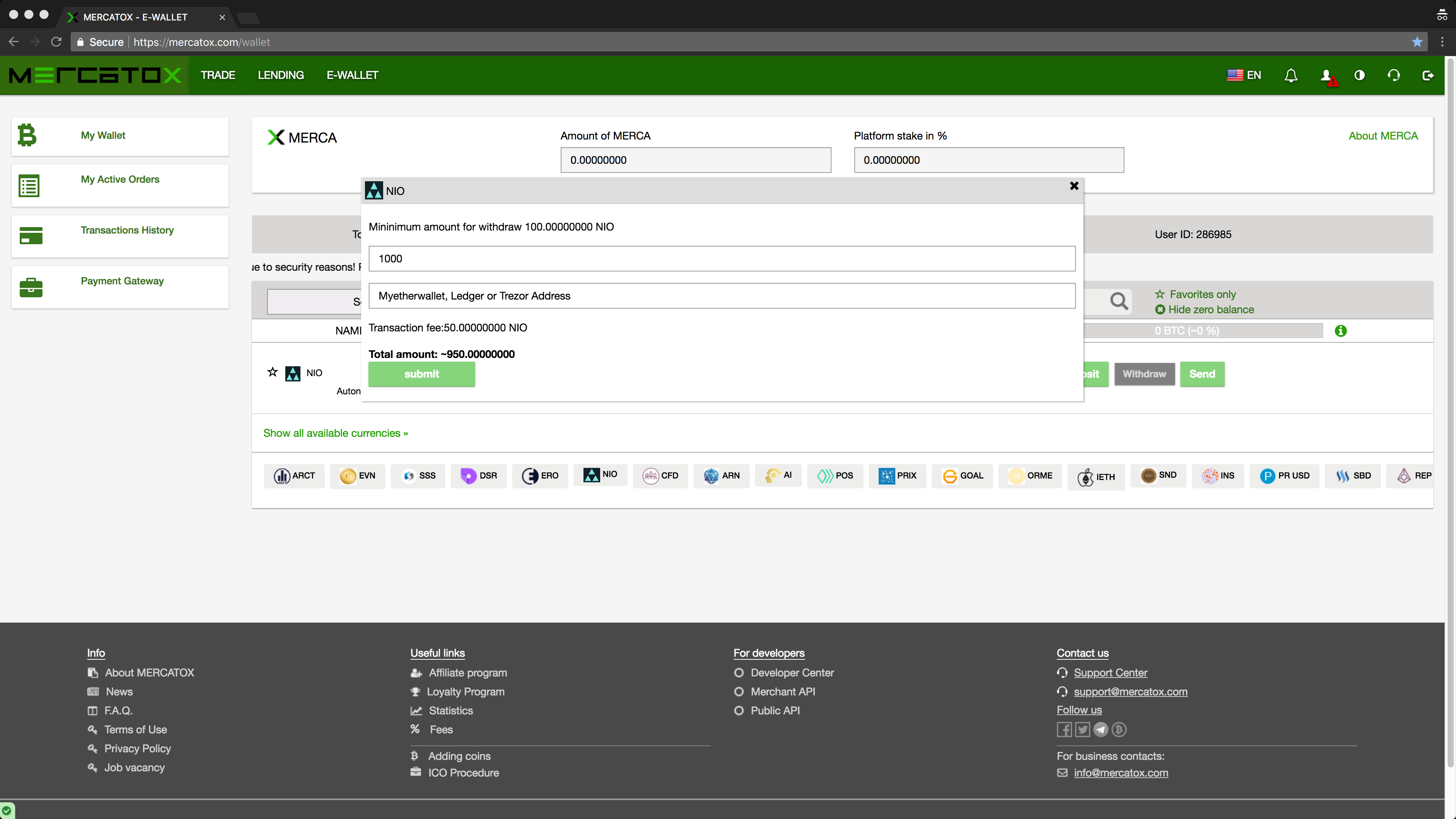The height and width of the screenshot is (819, 1456).
Task: Select the PR USD currency chip
Action: coord(1284,475)
